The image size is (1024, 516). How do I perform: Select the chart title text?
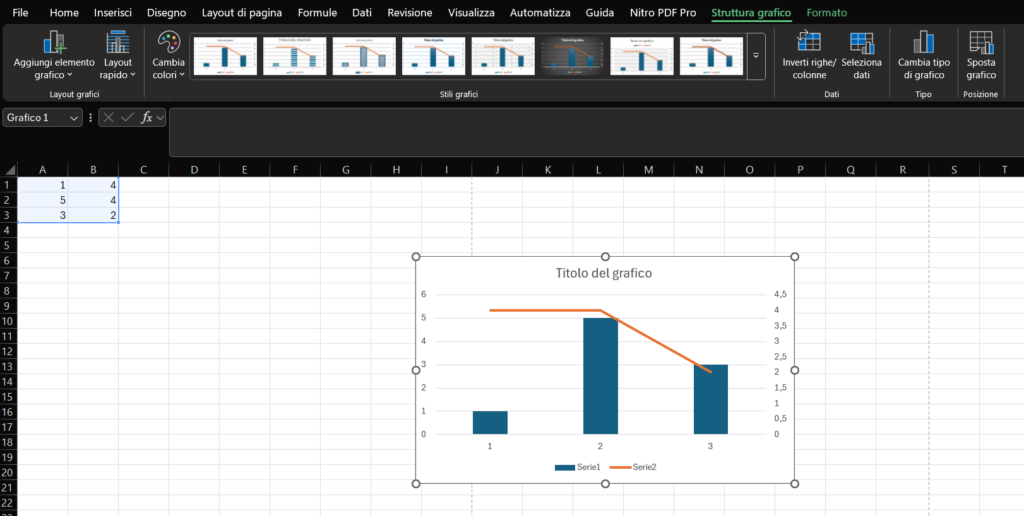[x=604, y=273]
